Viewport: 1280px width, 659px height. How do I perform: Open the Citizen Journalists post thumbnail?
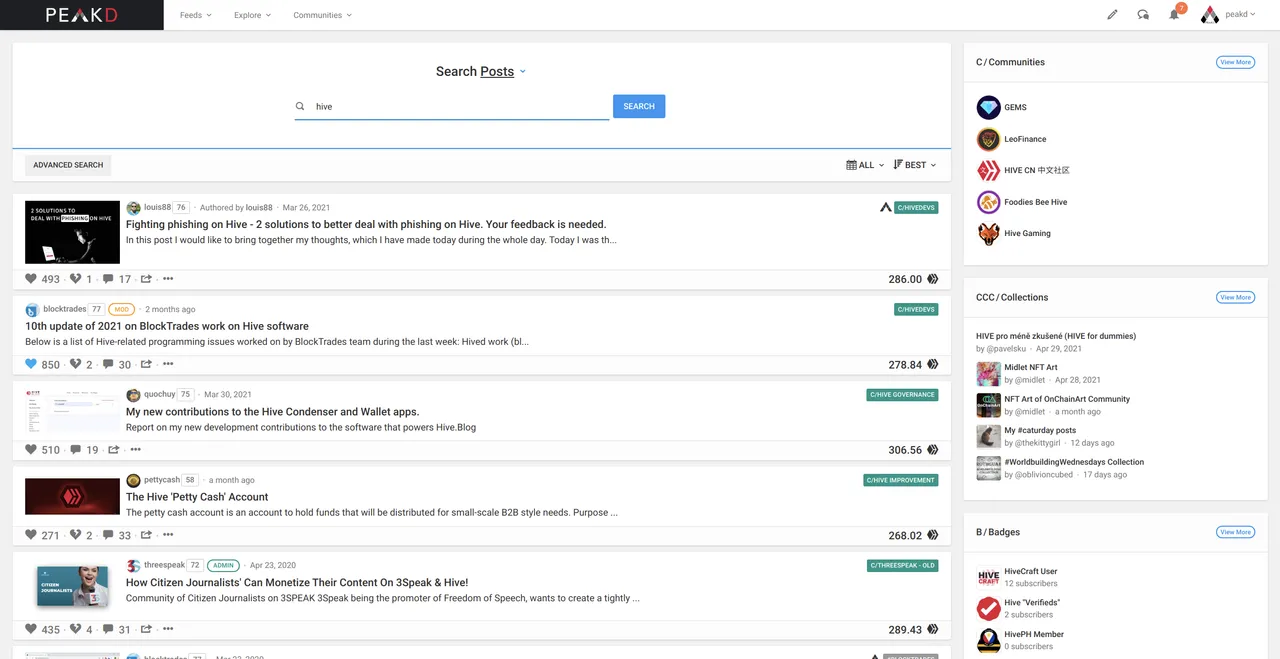click(x=72, y=586)
